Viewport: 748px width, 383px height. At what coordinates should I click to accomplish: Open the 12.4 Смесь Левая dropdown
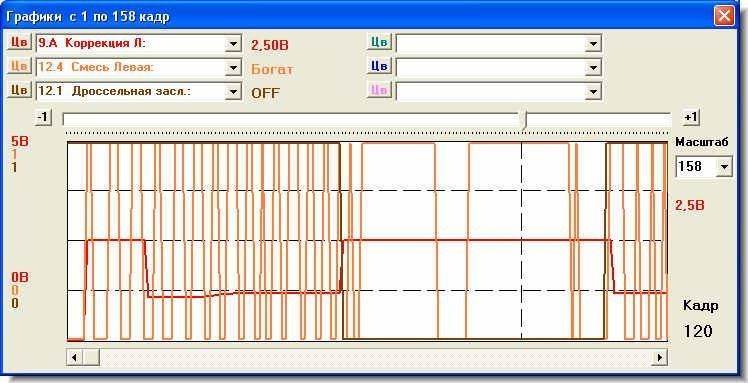point(233,68)
